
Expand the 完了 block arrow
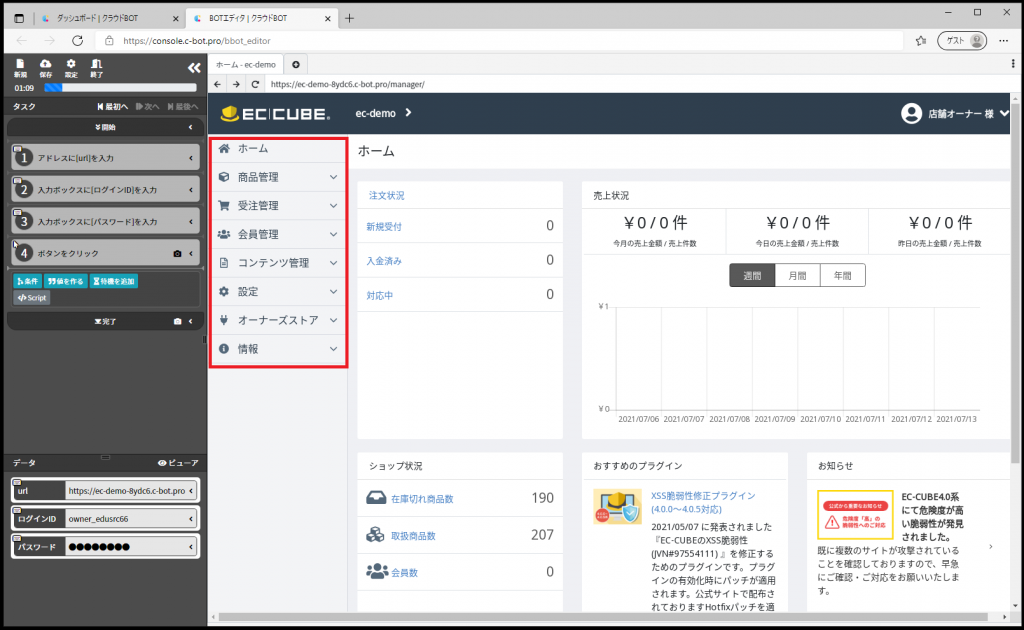pos(191,321)
